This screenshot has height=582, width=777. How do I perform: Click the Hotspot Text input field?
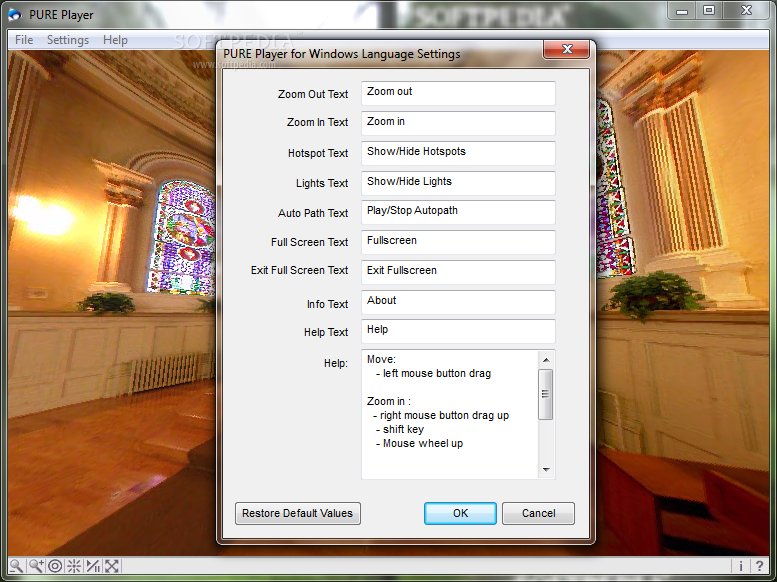tap(458, 153)
